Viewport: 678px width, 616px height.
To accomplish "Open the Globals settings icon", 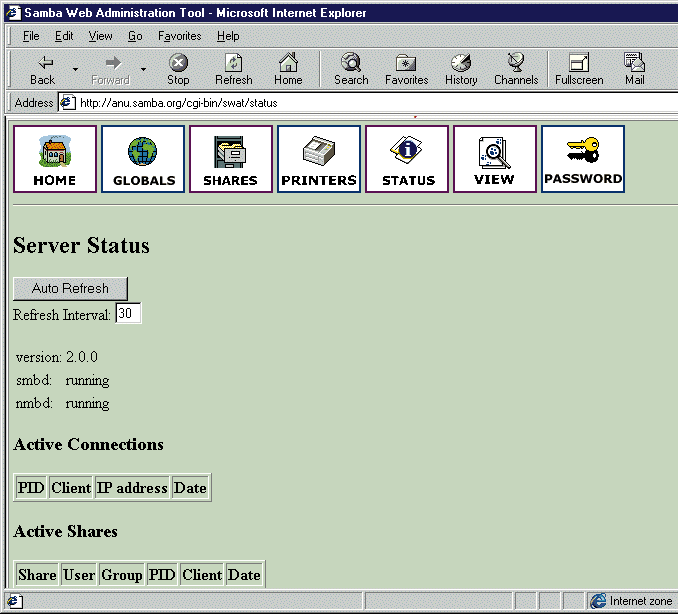I will coord(143,159).
